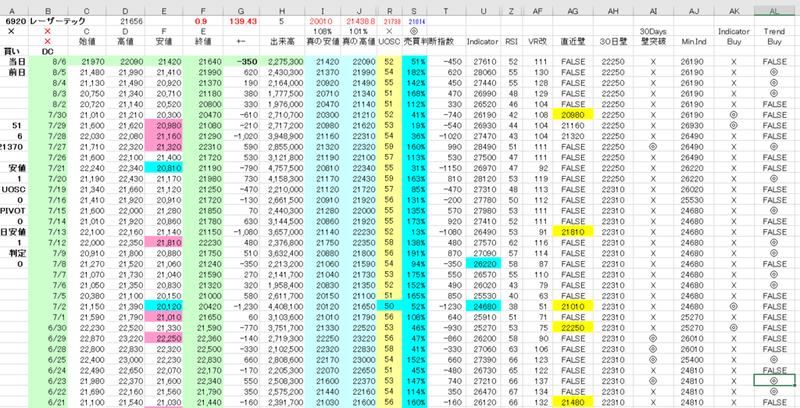Click the bold -350 change cell for 8/6
Viewport: 800px width, 408px height.
[x=243, y=62]
